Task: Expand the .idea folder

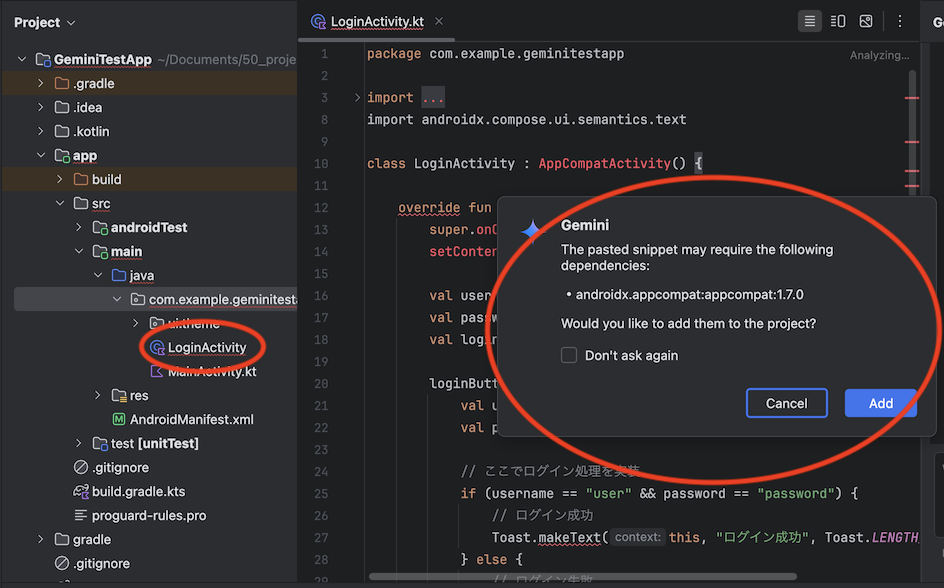Action: coord(41,107)
